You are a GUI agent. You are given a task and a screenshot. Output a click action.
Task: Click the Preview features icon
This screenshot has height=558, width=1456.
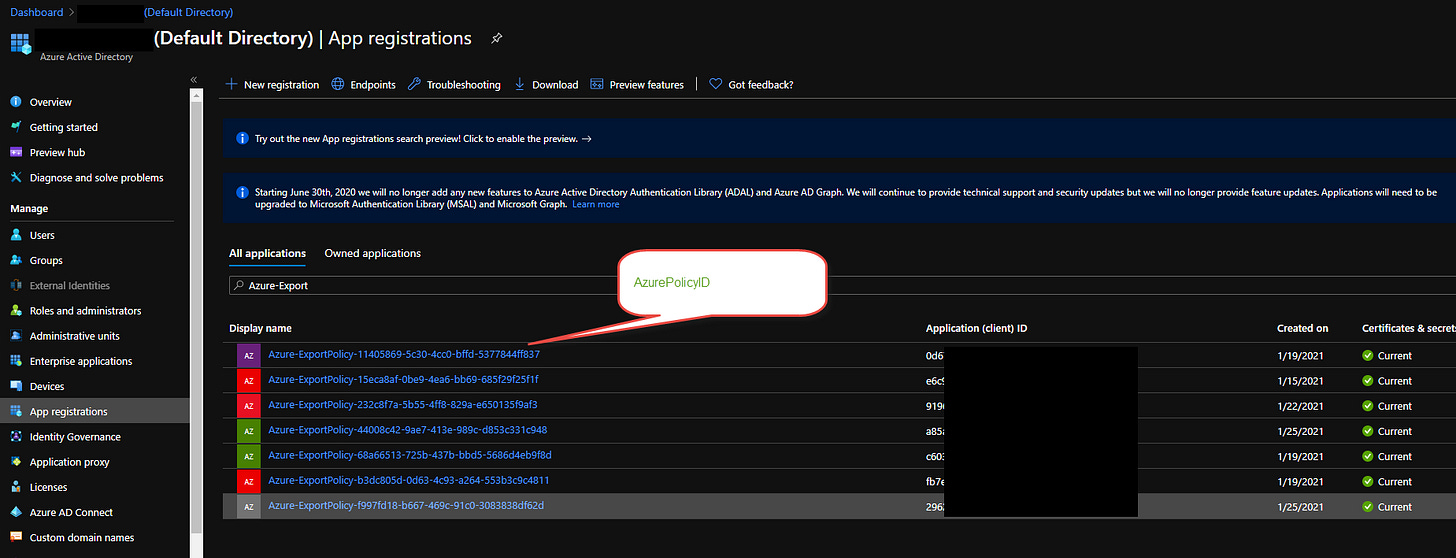pyautogui.click(x=597, y=85)
